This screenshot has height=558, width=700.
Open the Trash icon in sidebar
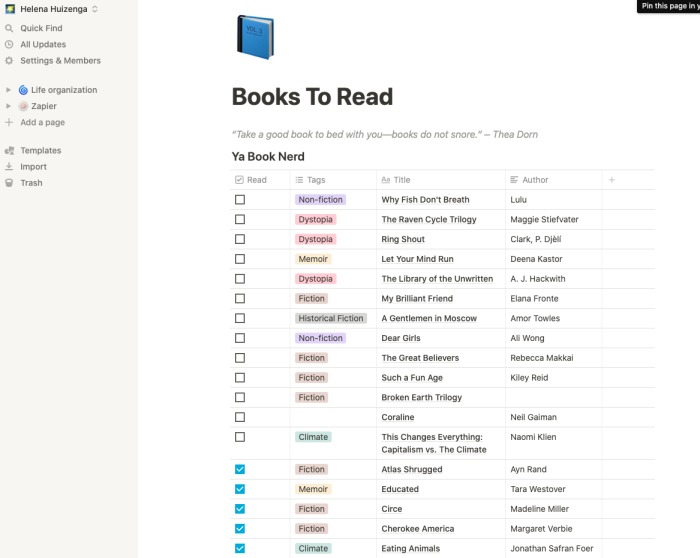click(9, 183)
